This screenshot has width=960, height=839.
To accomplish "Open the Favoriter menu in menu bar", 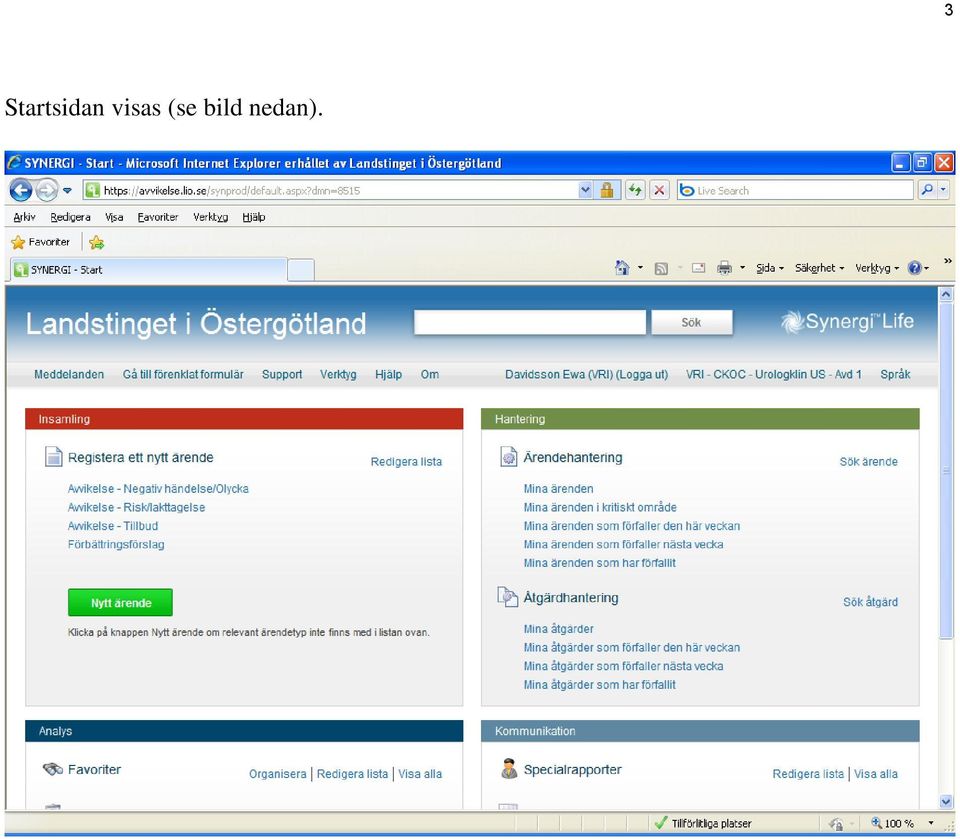I will (x=157, y=217).
